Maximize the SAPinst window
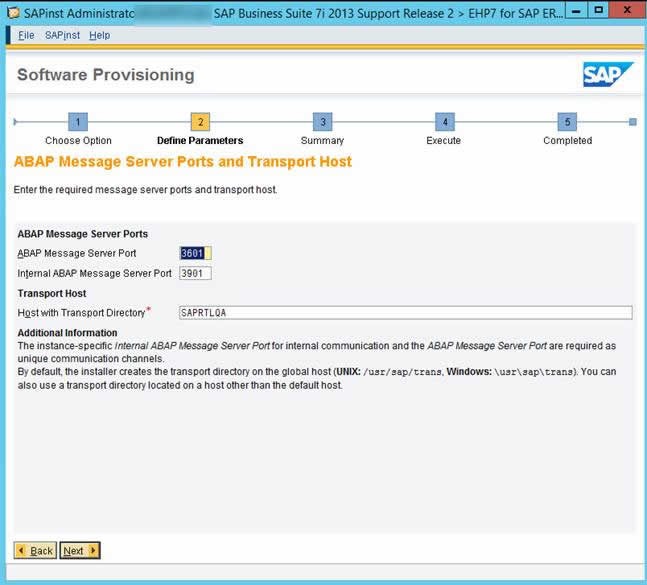This screenshot has width=647, height=585. pyautogui.click(x=598, y=10)
